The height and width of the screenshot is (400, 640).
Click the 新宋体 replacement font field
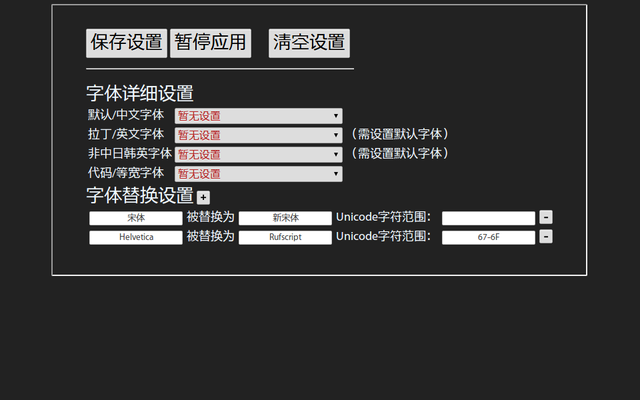pyautogui.click(x=285, y=218)
